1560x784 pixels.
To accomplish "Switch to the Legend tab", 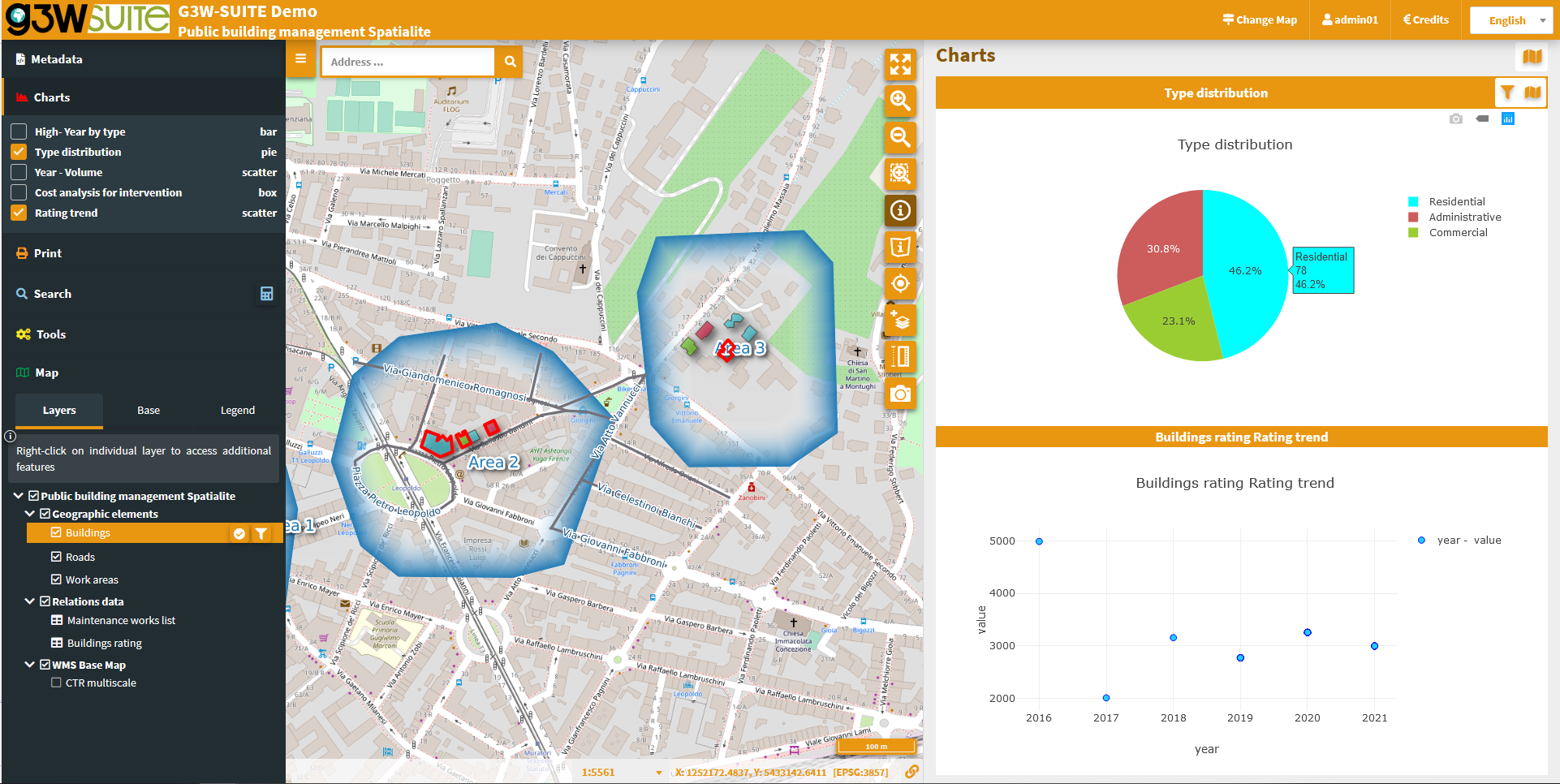I will point(238,411).
